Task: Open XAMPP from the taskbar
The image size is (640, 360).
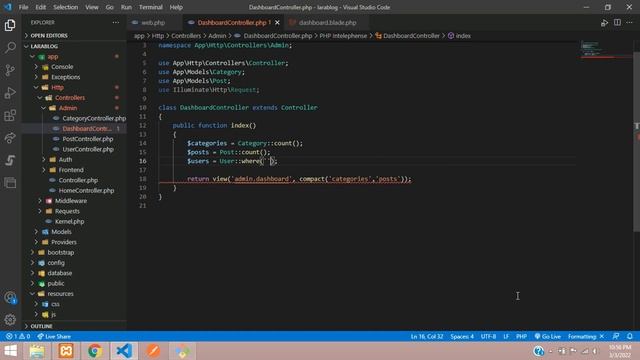Action: click(66, 351)
